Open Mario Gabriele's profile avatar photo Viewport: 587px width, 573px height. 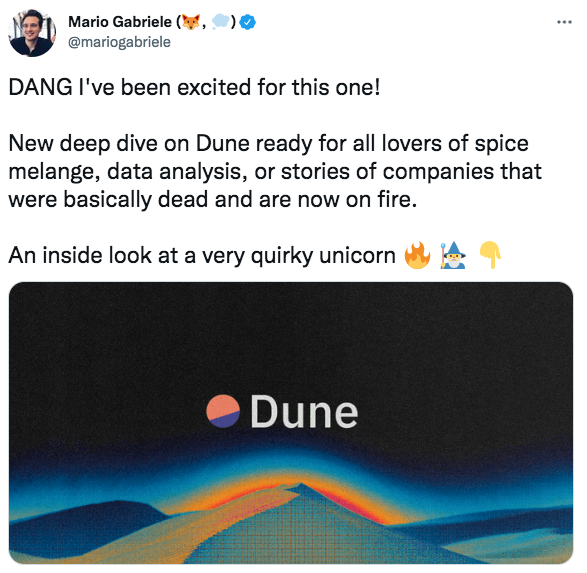click(x=32, y=33)
